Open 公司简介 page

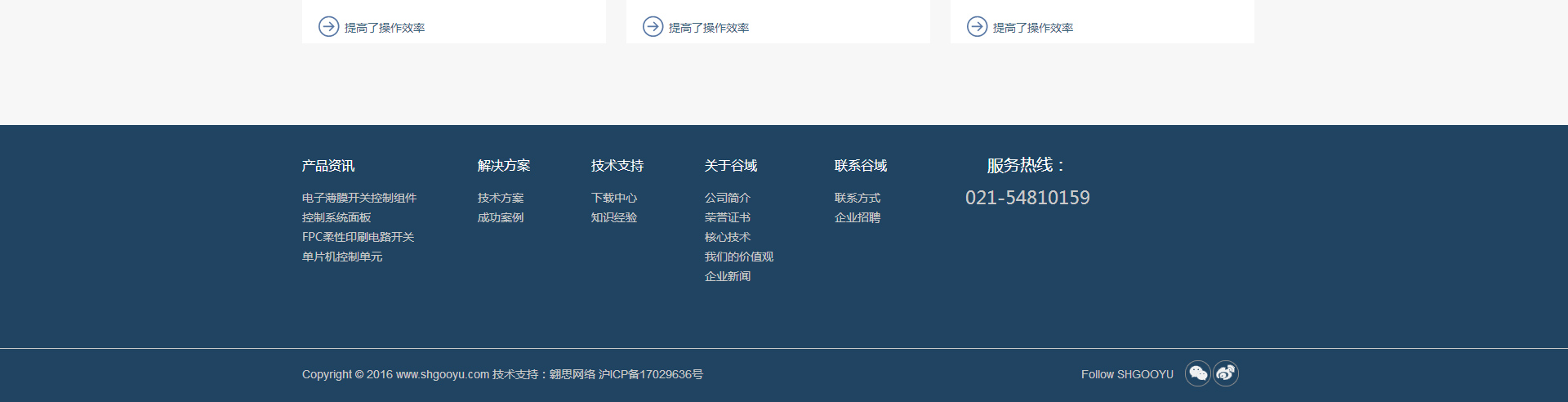click(727, 198)
